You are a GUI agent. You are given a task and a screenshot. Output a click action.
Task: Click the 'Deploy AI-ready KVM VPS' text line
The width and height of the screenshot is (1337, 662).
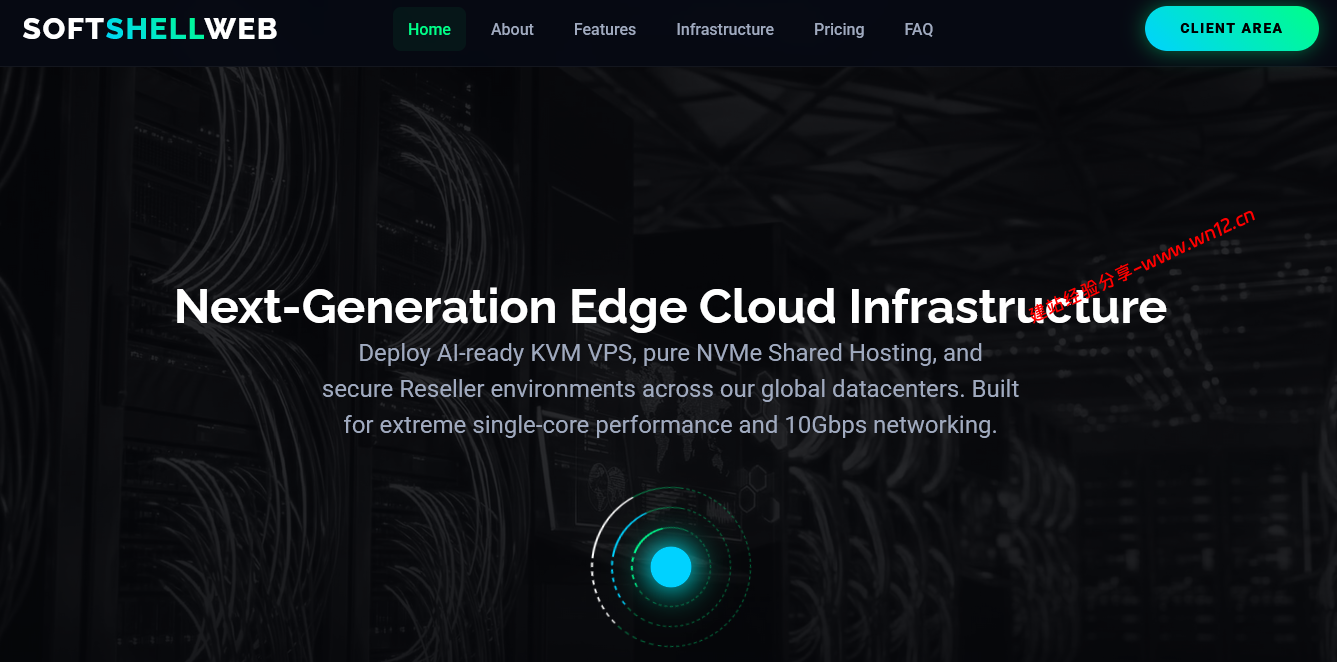[670, 353]
